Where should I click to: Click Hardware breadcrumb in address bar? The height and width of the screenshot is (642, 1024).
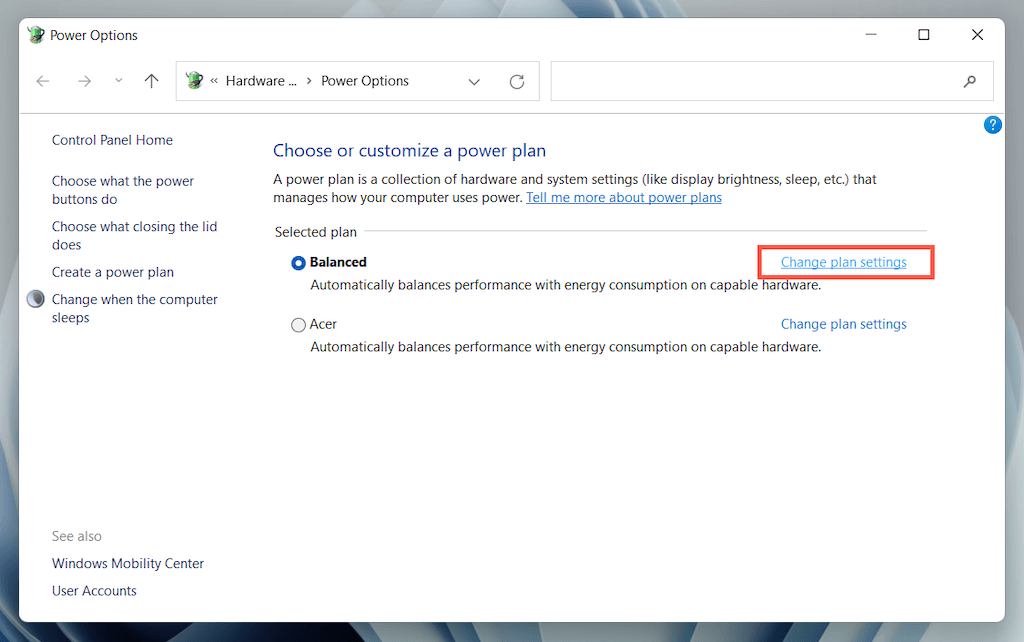click(x=261, y=81)
